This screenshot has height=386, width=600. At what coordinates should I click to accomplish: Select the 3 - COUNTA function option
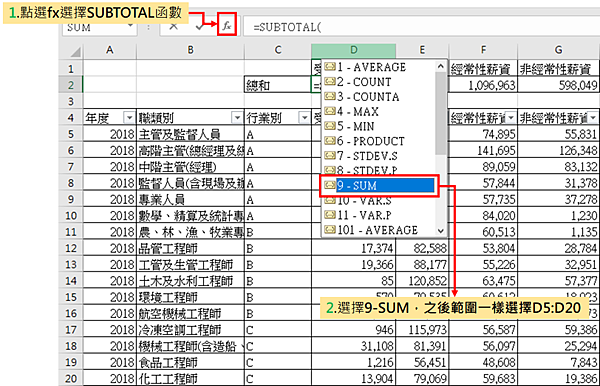tap(378, 97)
